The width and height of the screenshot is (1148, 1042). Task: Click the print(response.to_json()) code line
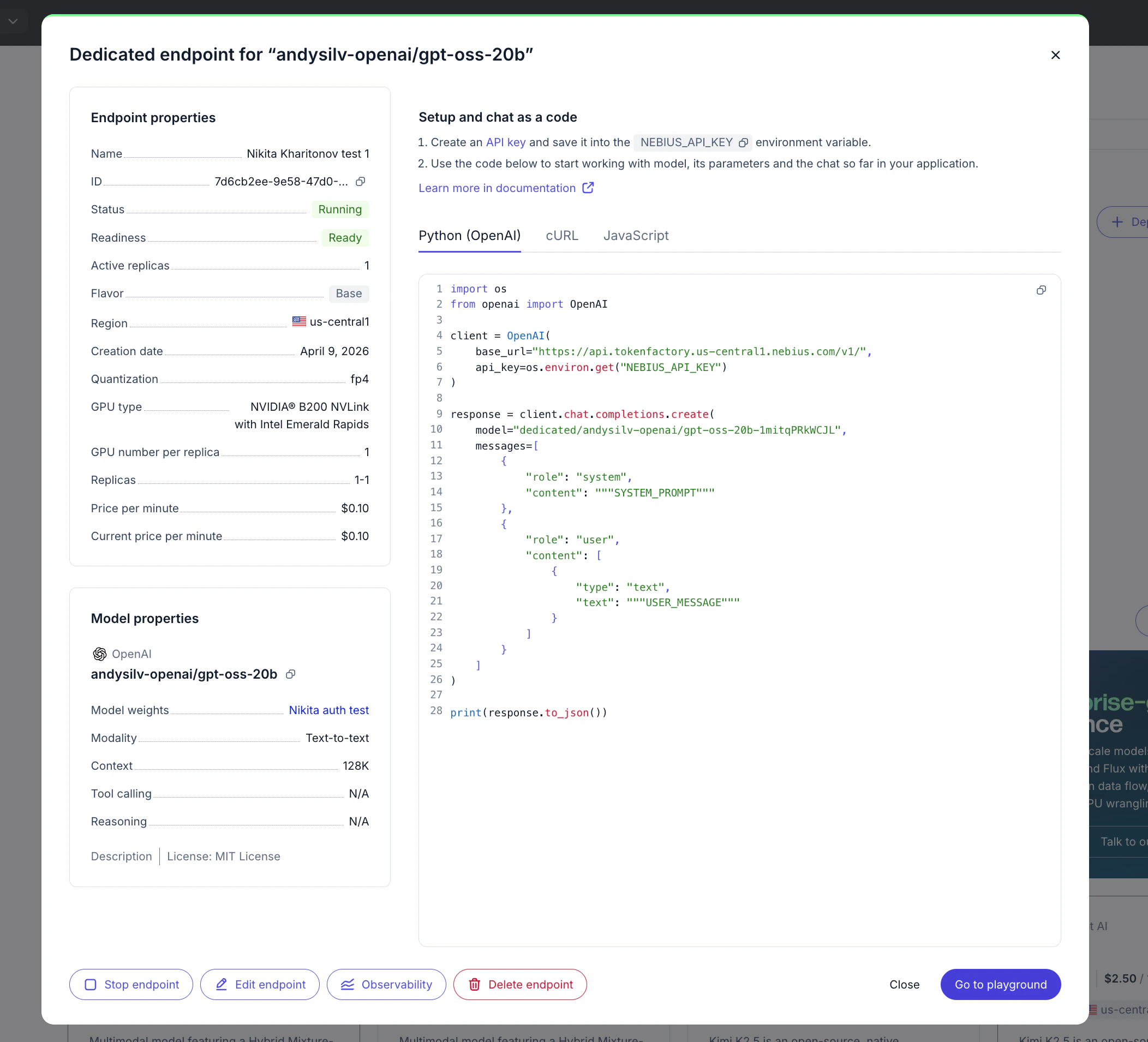(529, 713)
